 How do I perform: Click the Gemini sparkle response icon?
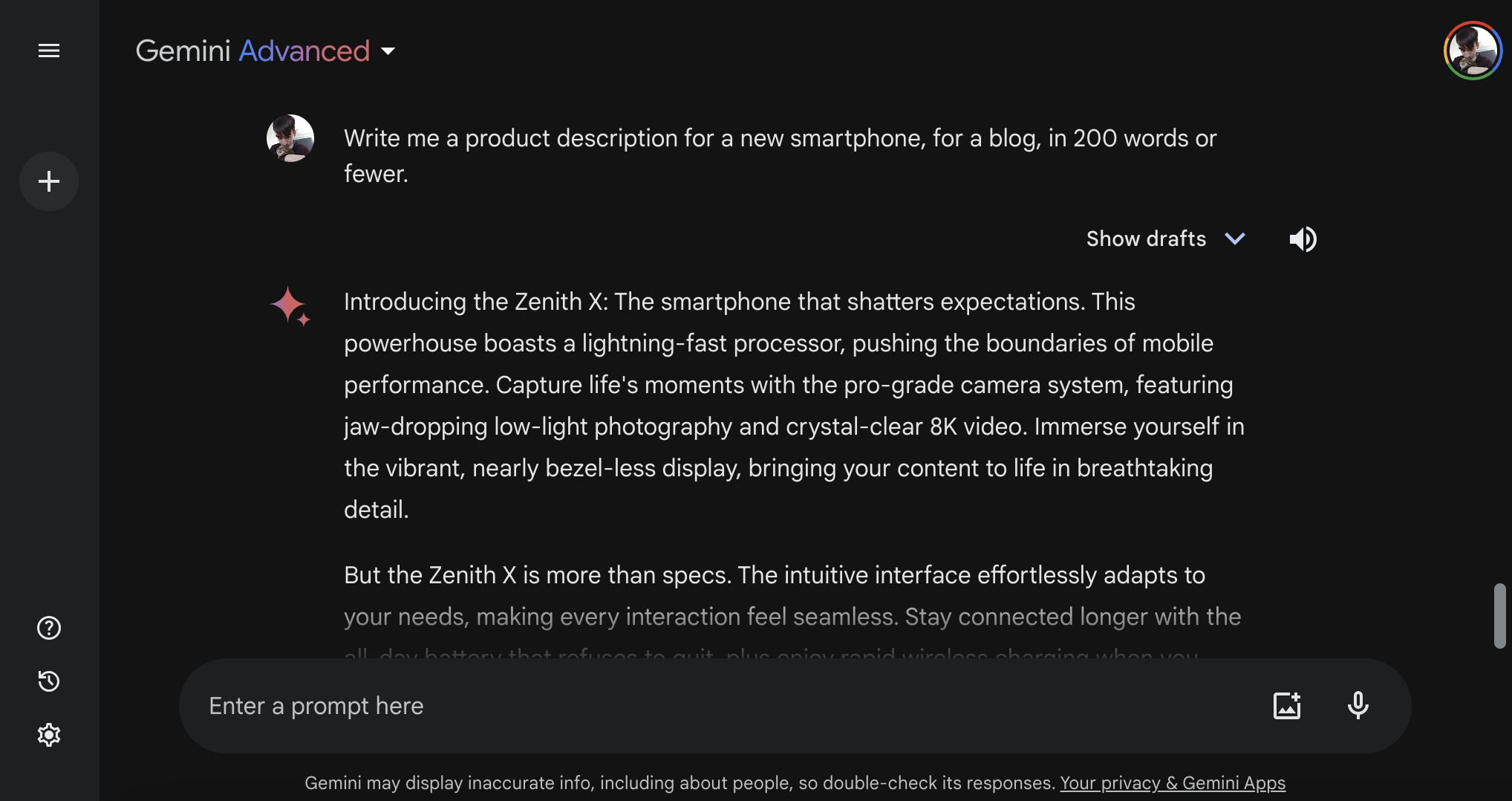290,306
